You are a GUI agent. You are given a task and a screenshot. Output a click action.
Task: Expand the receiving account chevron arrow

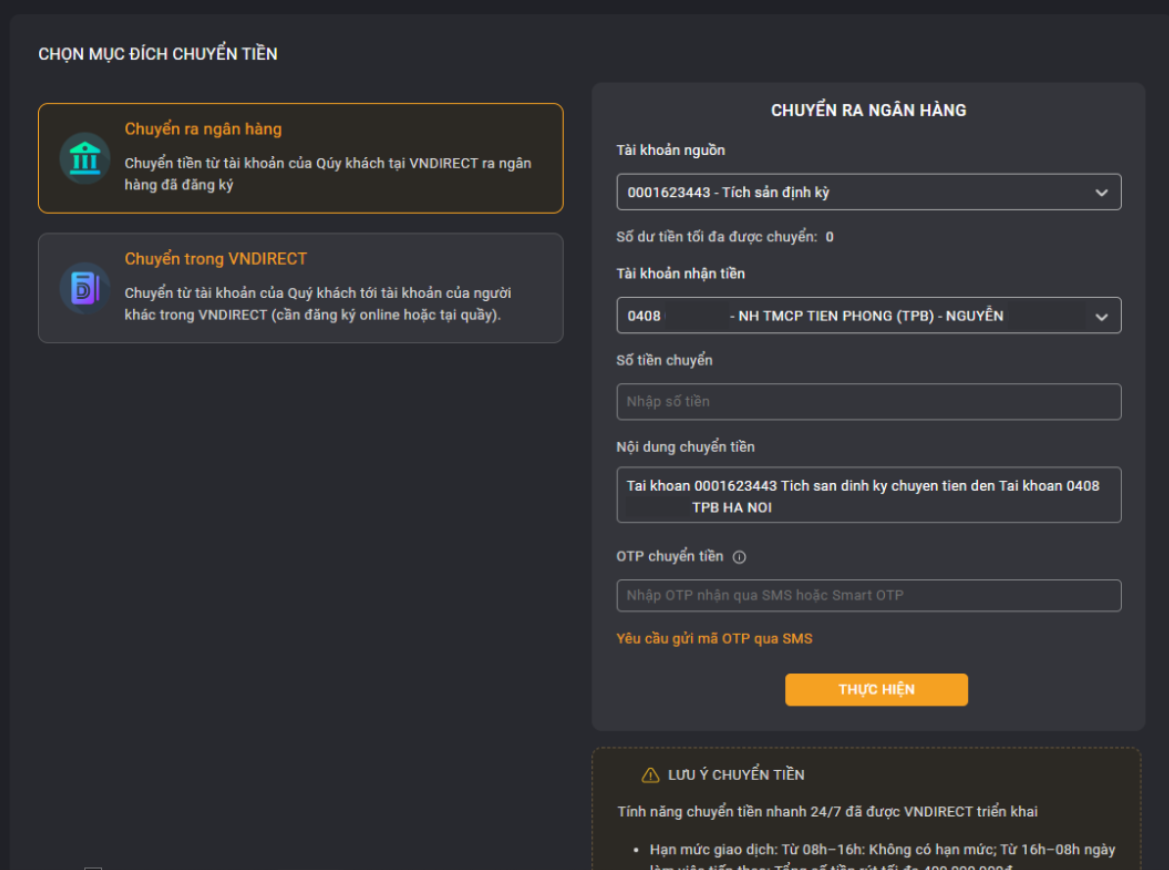point(1101,317)
